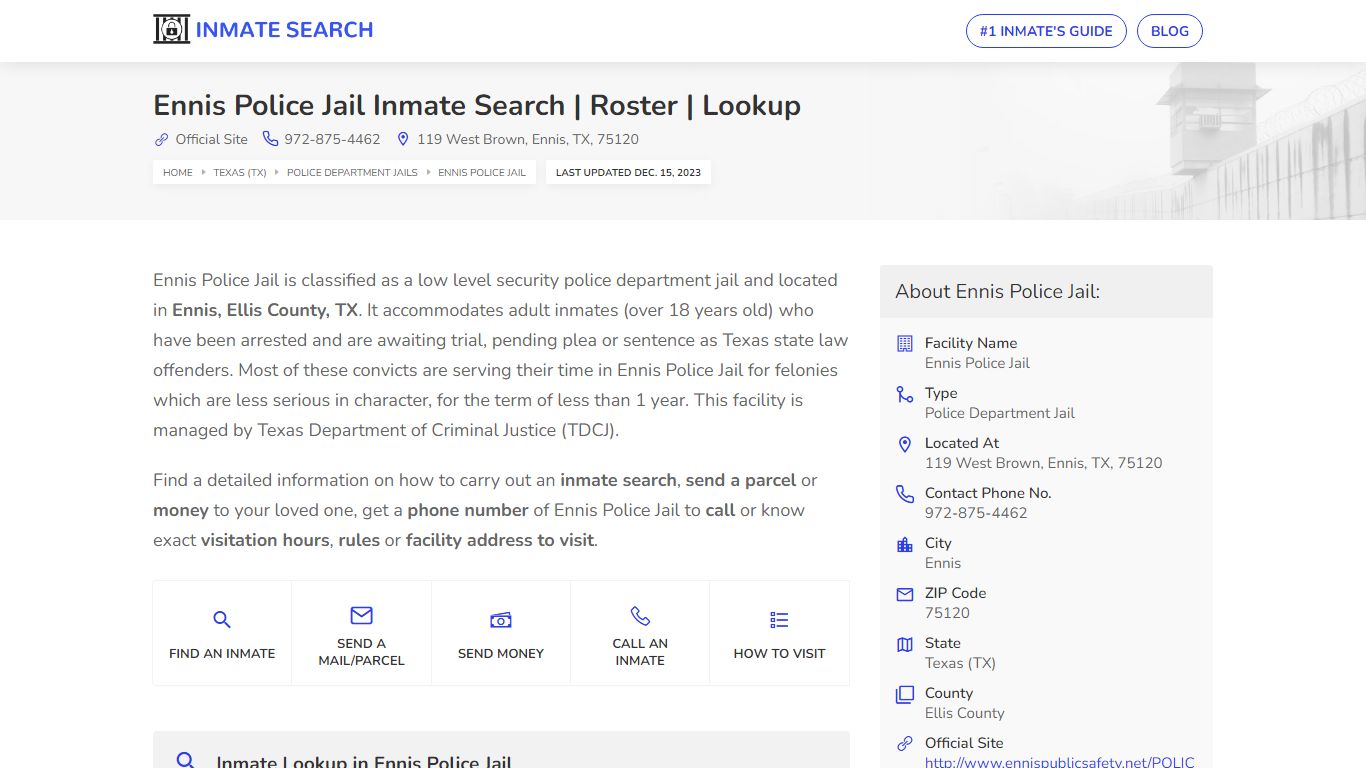Image resolution: width=1366 pixels, height=768 pixels.
Task: Click bold 'Ennis, Ellis County, TX' in paragraph
Action: pos(265,310)
